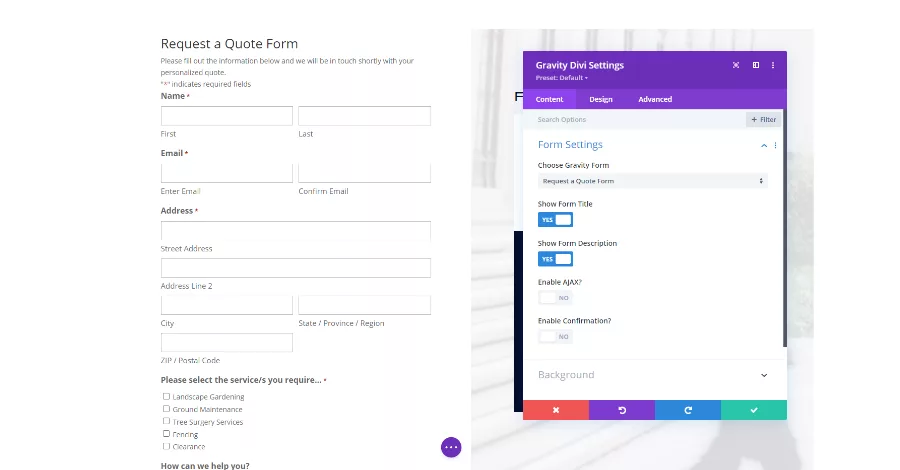This screenshot has width=900, height=470.
Task: Click First name input field
Action: [x=227, y=116]
